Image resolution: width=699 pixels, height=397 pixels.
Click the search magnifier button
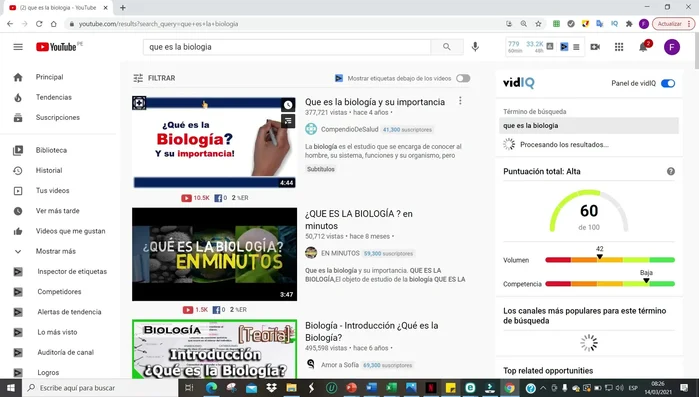click(x=447, y=47)
